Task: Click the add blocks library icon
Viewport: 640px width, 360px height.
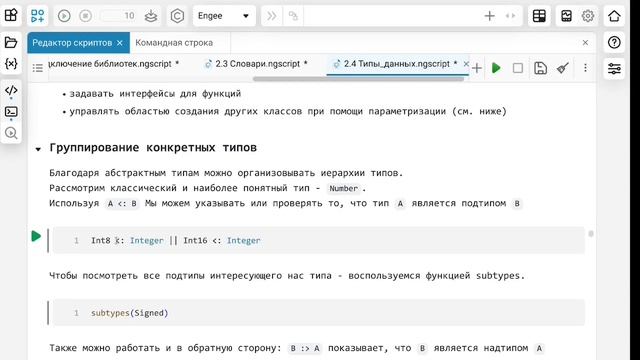Action: pyautogui.click(x=38, y=16)
